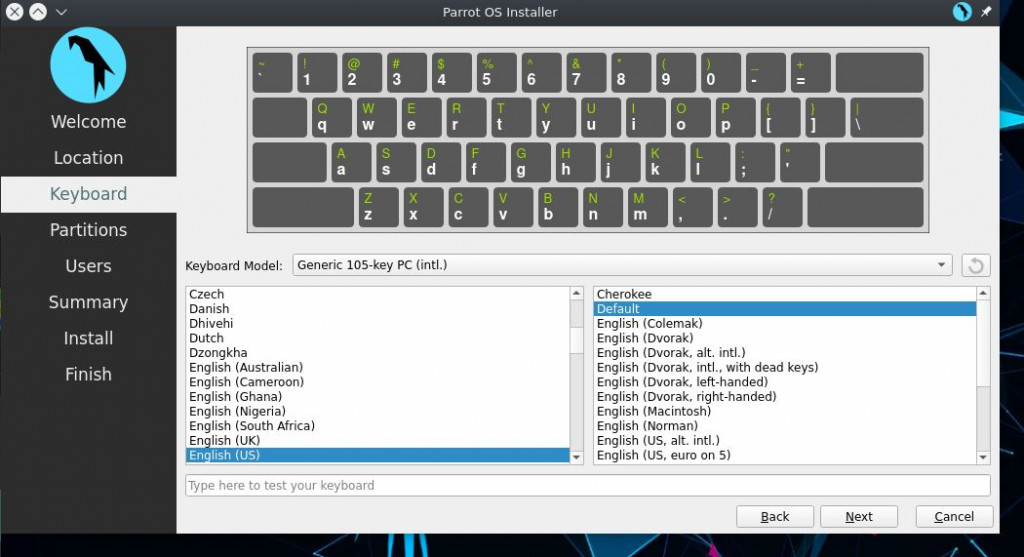Select English (Dvorak, left-handed) variant
Screen dimensions: 1024x557
coord(785,382)
